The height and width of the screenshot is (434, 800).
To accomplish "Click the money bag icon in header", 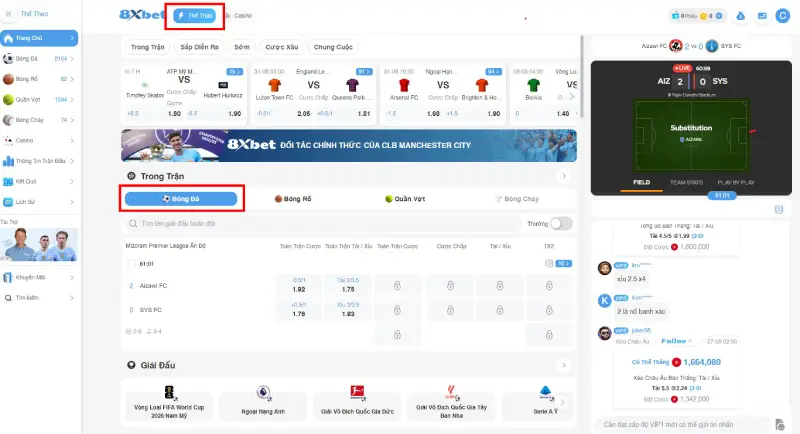I will (x=740, y=16).
